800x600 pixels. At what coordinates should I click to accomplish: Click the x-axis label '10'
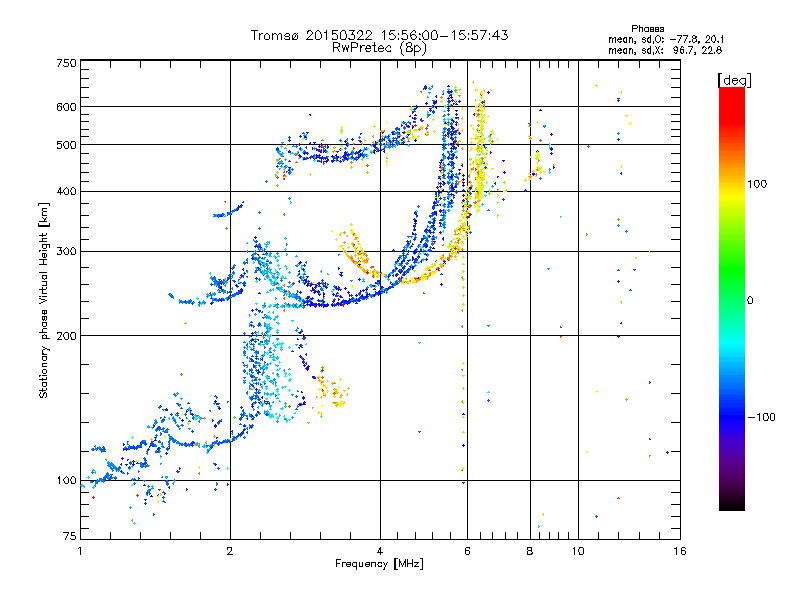(x=578, y=551)
